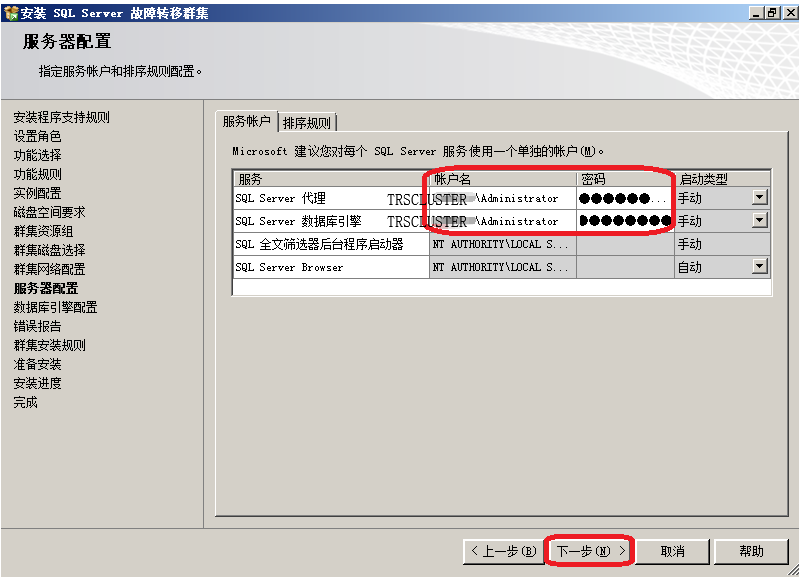Image resolution: width=799 pixels, height=577 pixels.
Task: Restore down the installer window
Action: [773, 13]
